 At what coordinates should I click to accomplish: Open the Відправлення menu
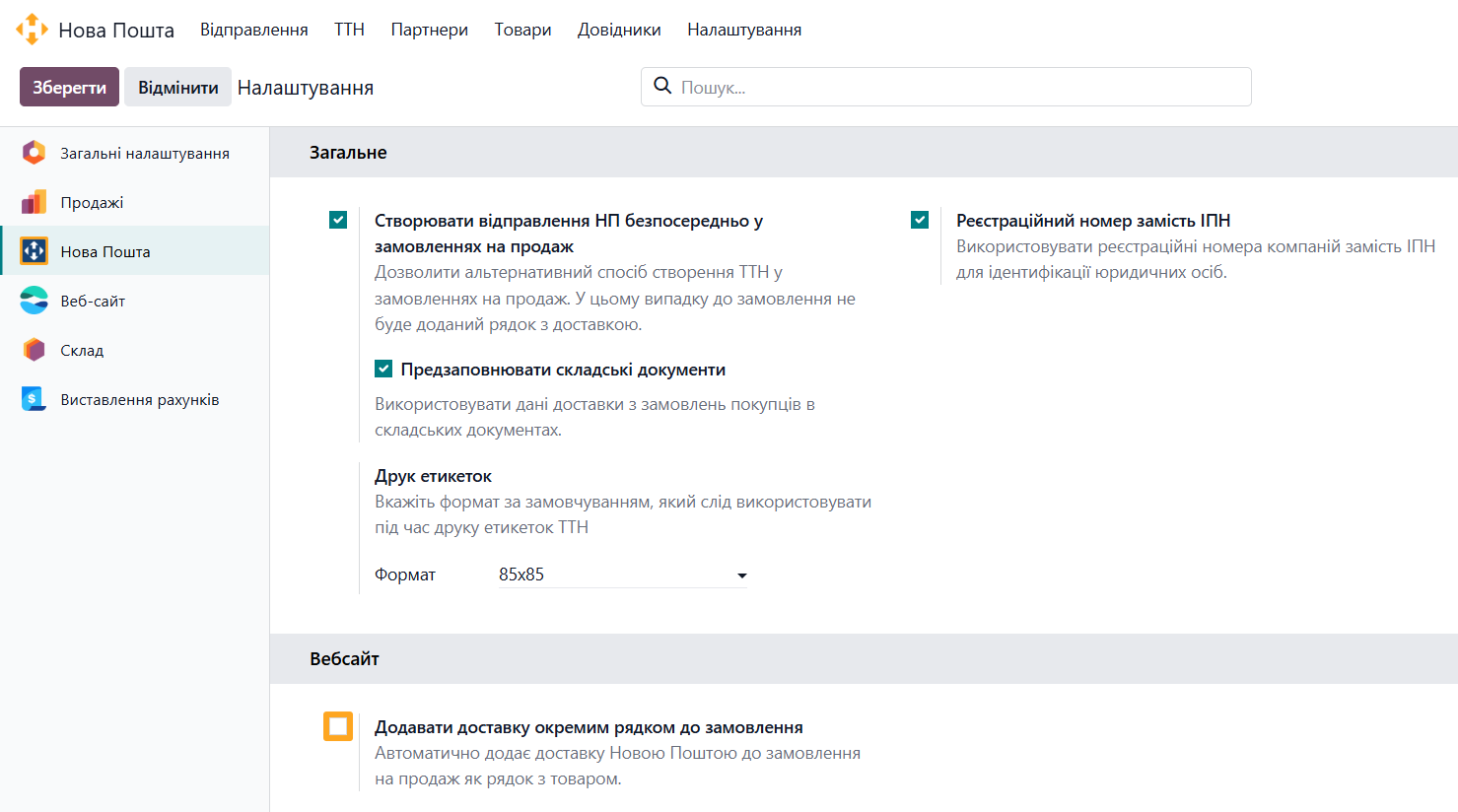click(x=254, y=30)
